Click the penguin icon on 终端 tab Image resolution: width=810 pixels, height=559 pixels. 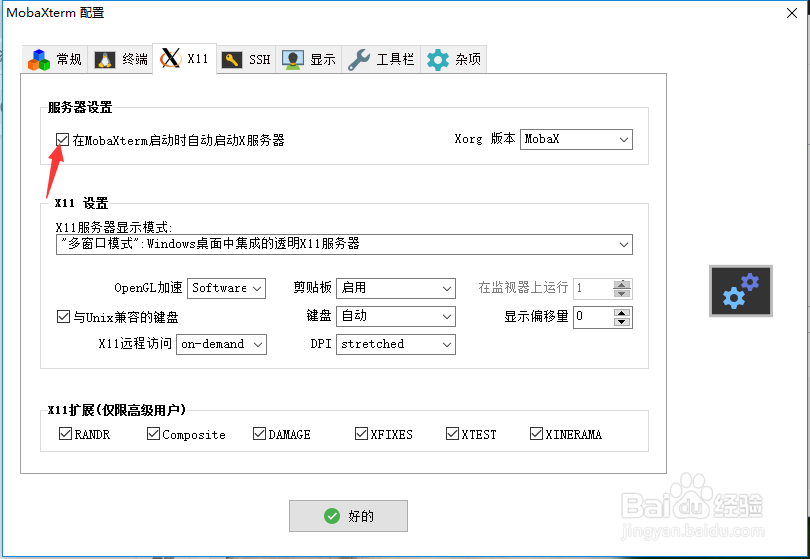pyautogui.click(x=105, y=60)
